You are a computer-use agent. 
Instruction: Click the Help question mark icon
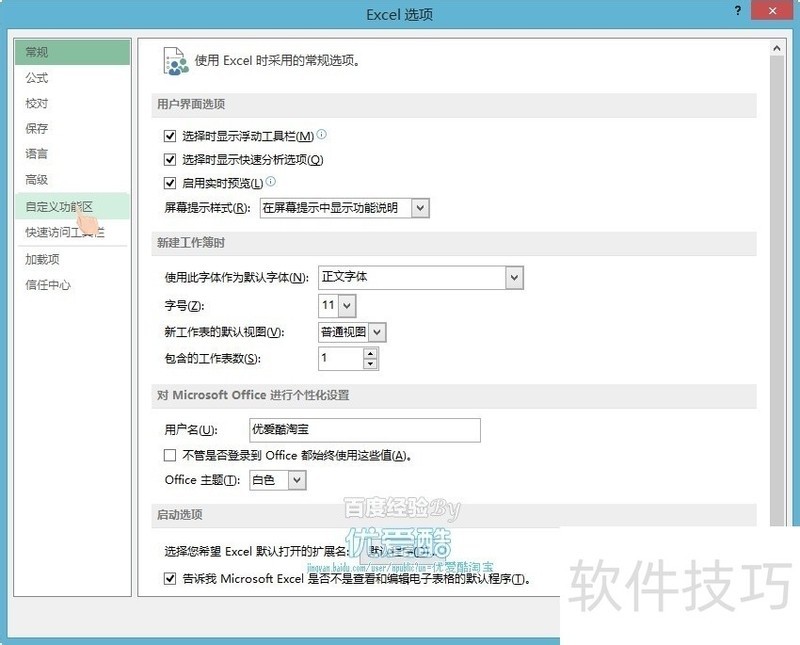coord(738,12)
